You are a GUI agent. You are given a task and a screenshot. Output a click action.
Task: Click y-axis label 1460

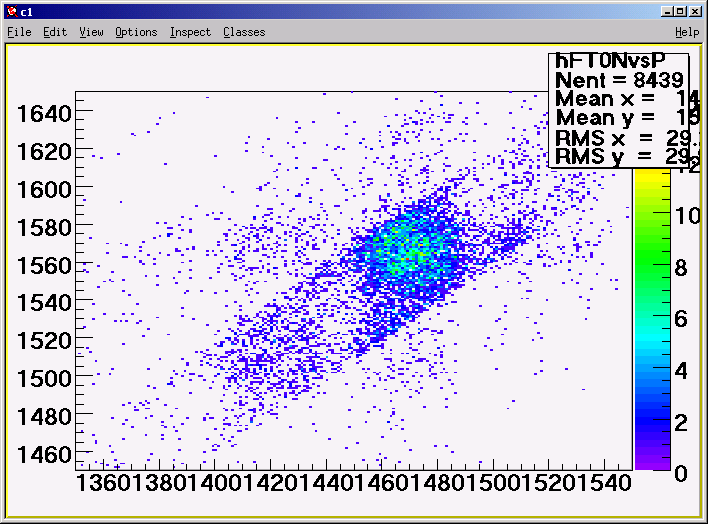[44, 454]
